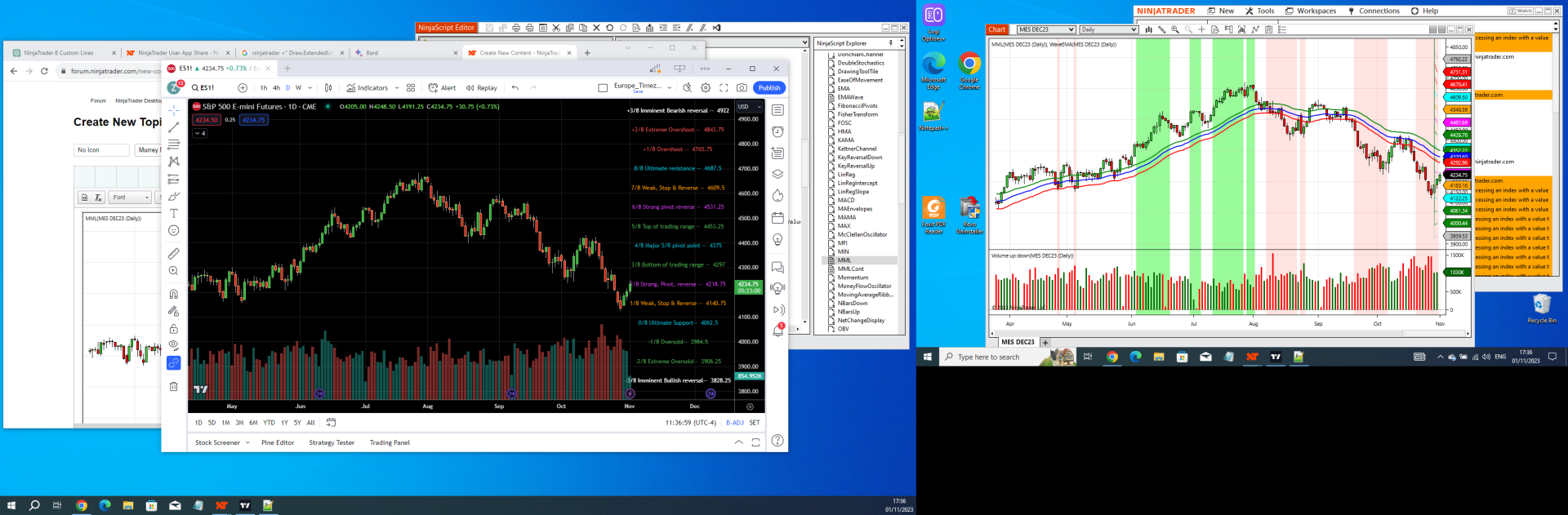Open the USD currency dropdown
Screen dimensions: 1568x515
(x=749, y=107)
